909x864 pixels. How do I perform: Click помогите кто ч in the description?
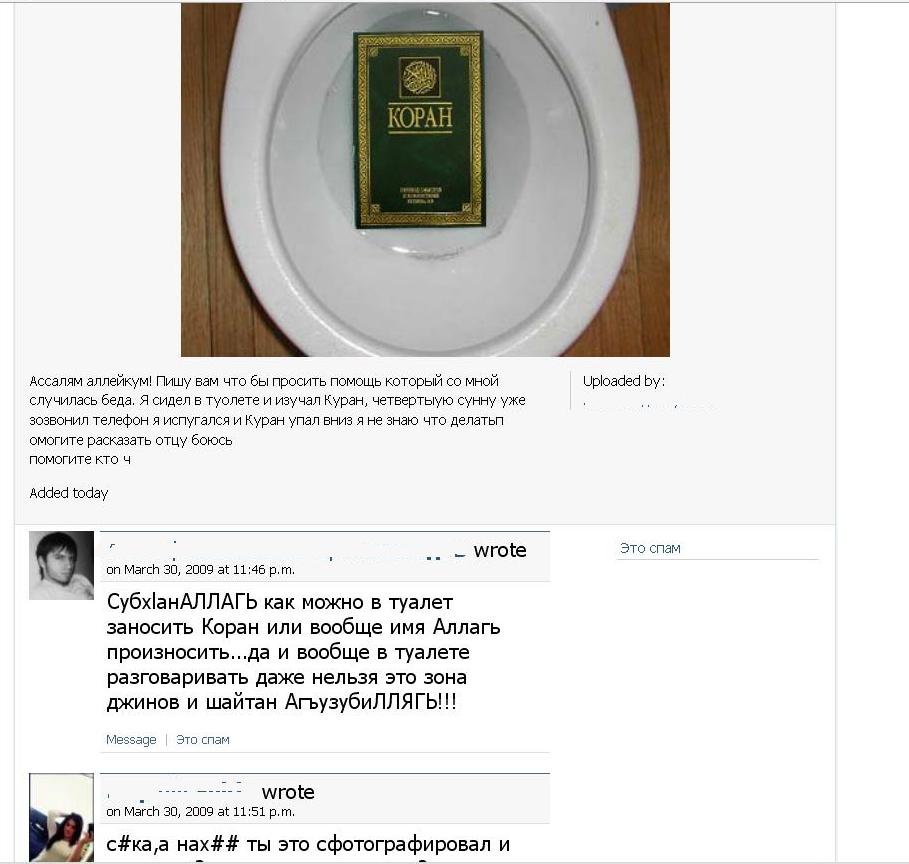point(80,459)
